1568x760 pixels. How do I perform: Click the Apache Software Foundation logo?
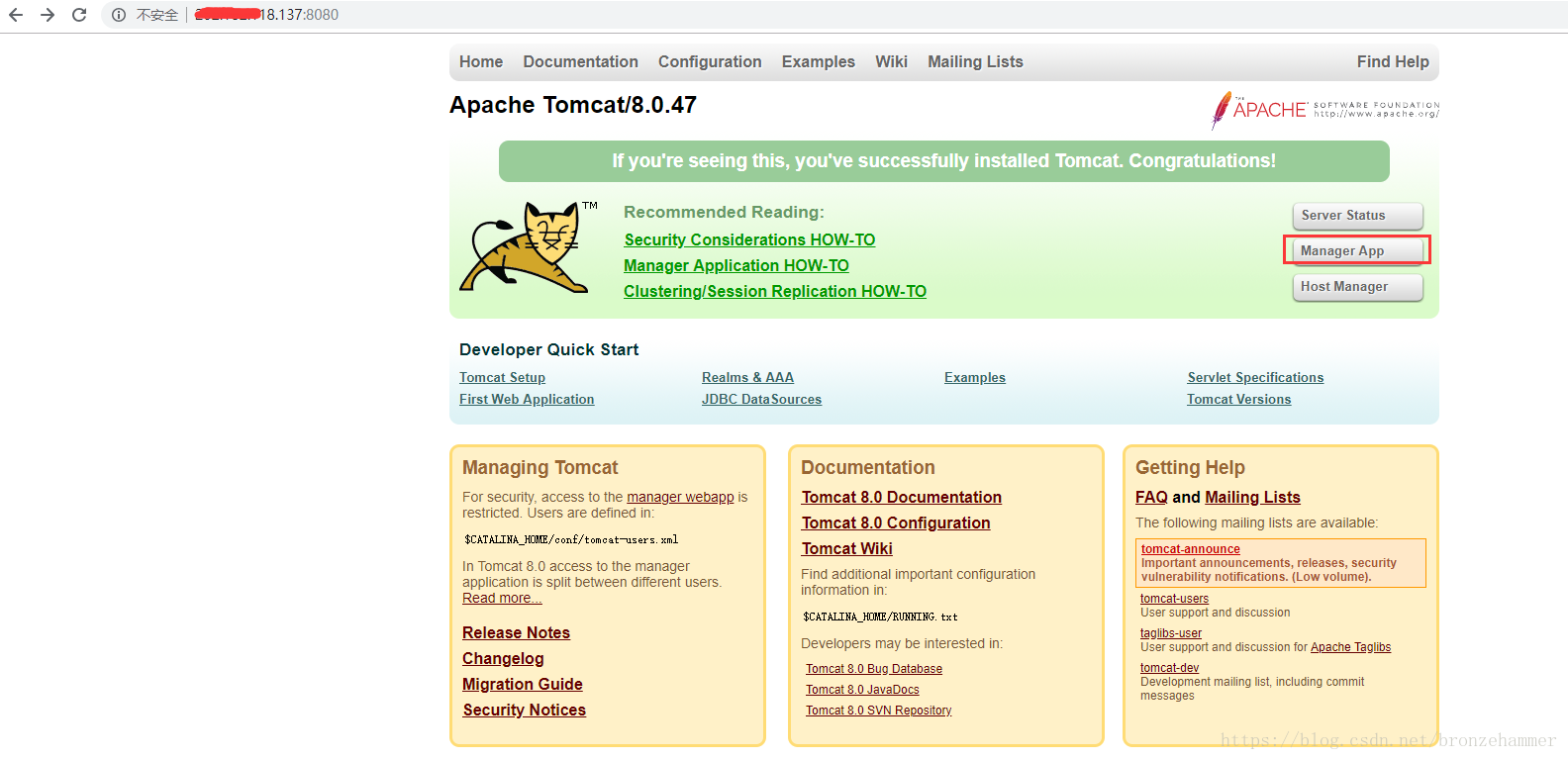1325,110
